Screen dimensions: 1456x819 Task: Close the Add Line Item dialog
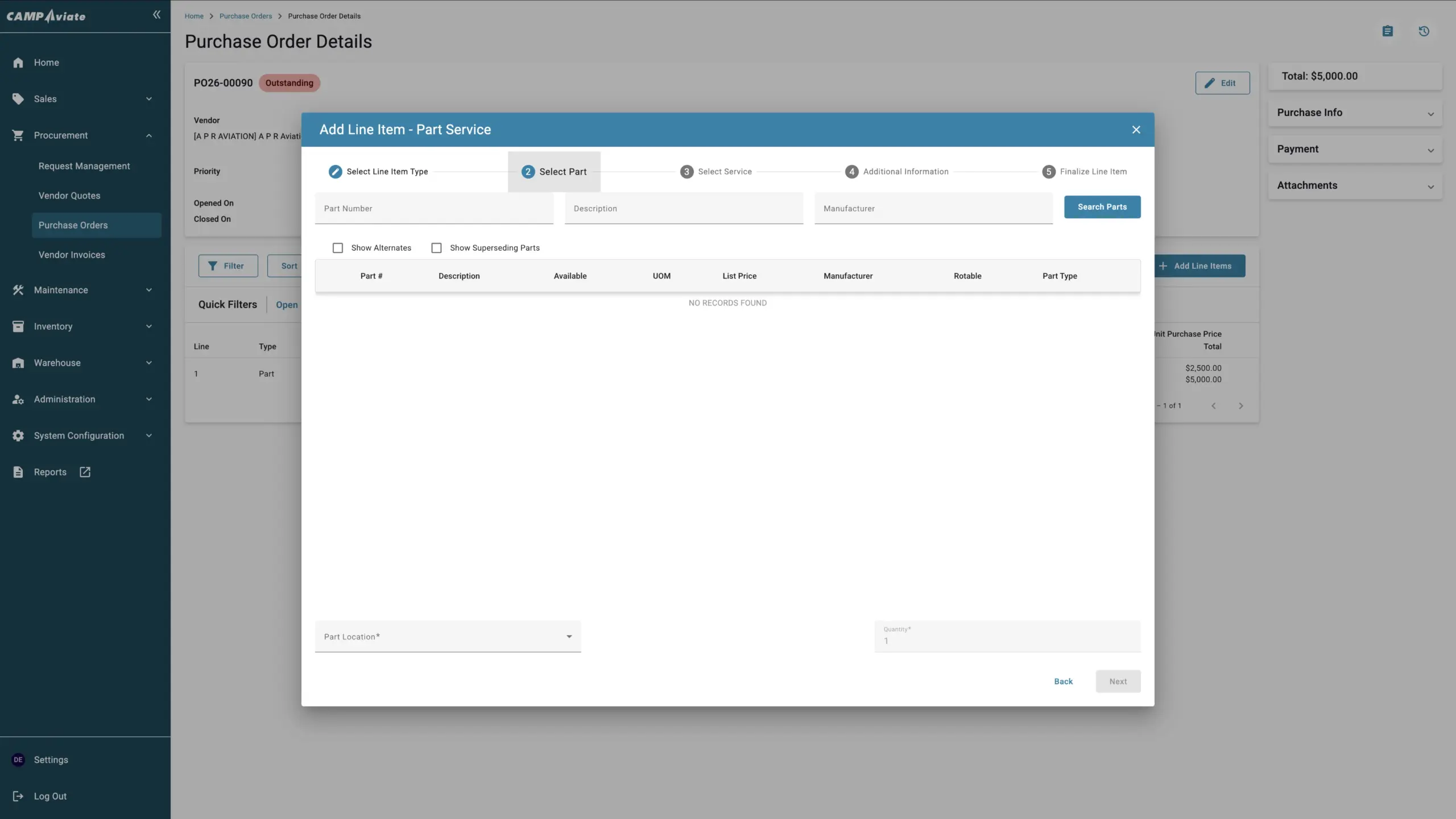pyautogui.click(x=1136, y=130)
